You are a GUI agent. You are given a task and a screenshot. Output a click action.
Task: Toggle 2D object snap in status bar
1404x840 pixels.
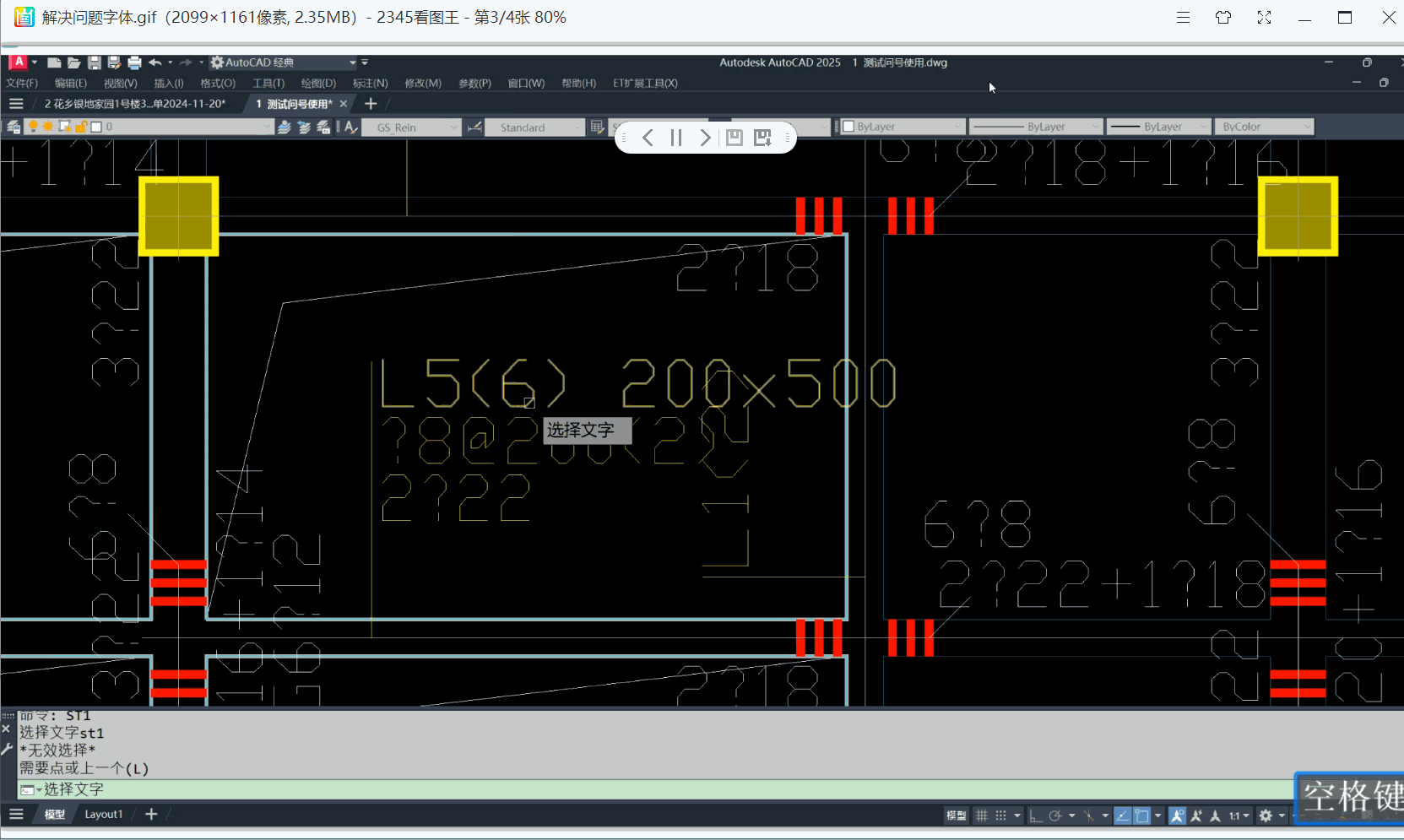[1141, 815]
